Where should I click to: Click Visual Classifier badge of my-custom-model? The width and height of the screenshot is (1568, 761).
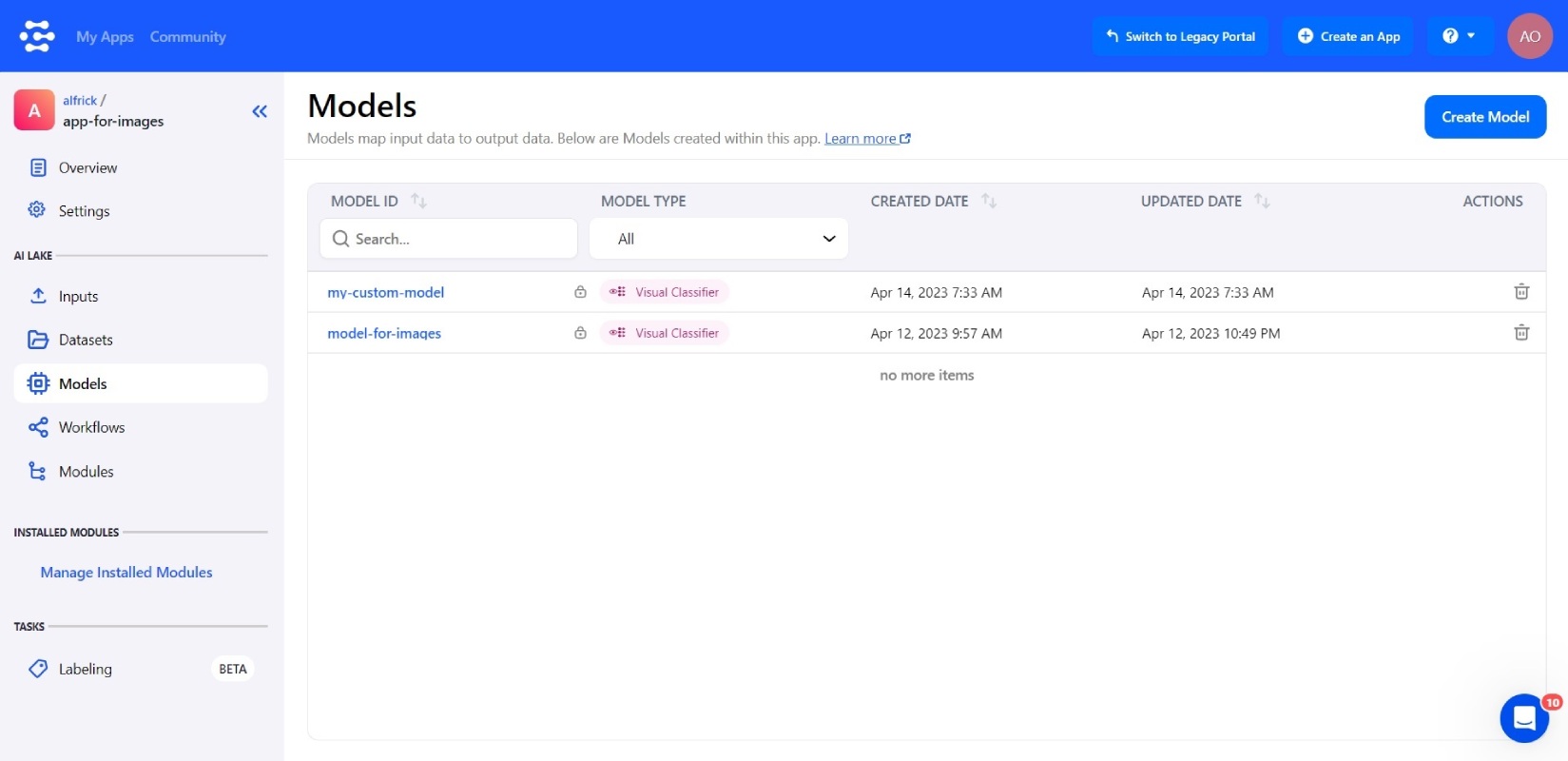coord(664,292)
